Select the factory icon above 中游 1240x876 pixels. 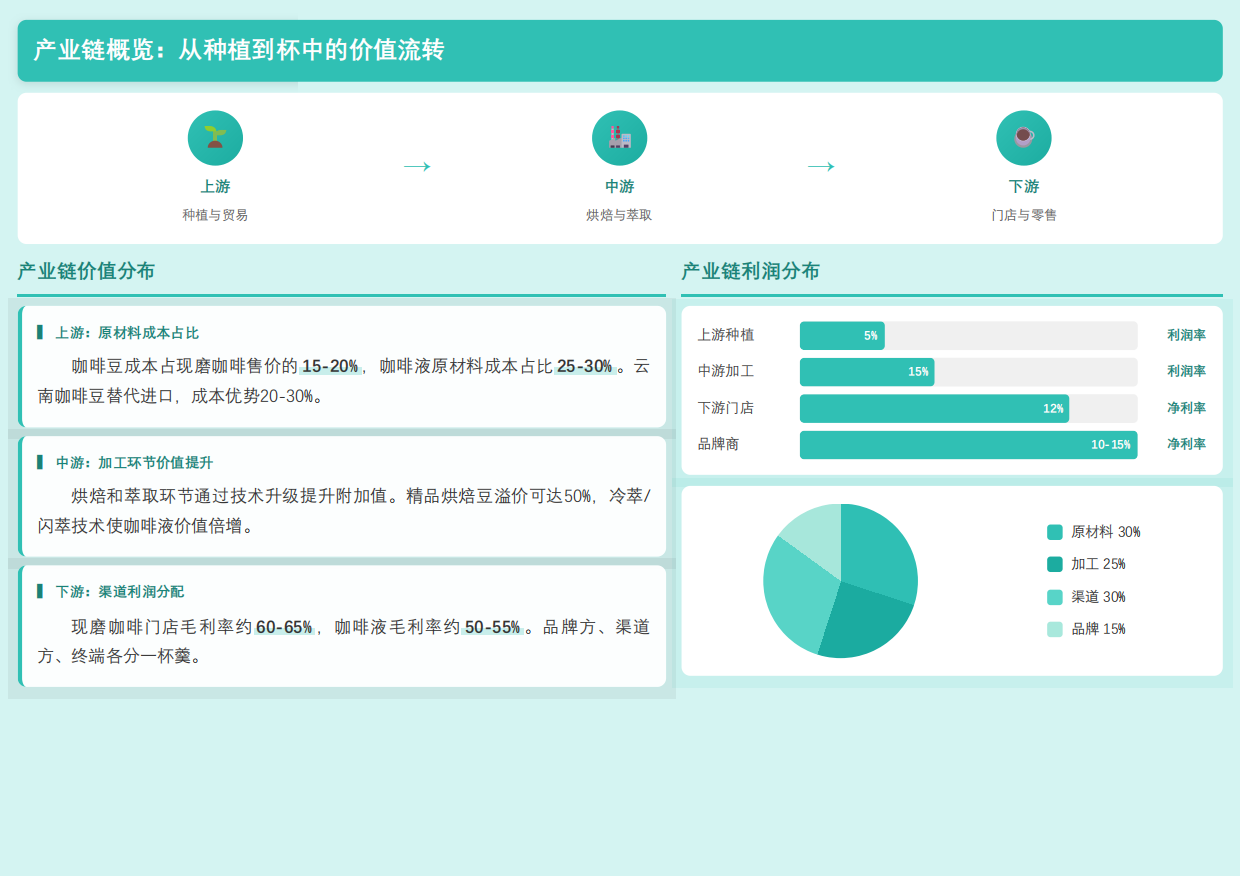pyautogui.click(x=619, y=138)
